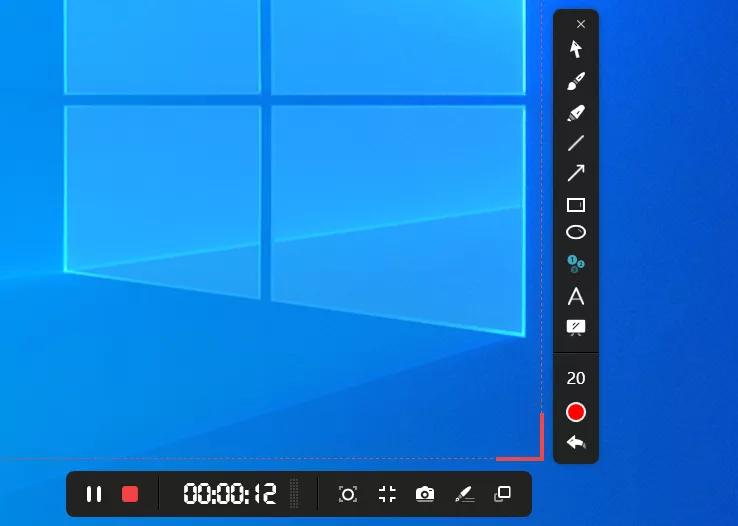Select the text annotation tool
The height and width of the screenshot is (526, 738).
point(576,297)
